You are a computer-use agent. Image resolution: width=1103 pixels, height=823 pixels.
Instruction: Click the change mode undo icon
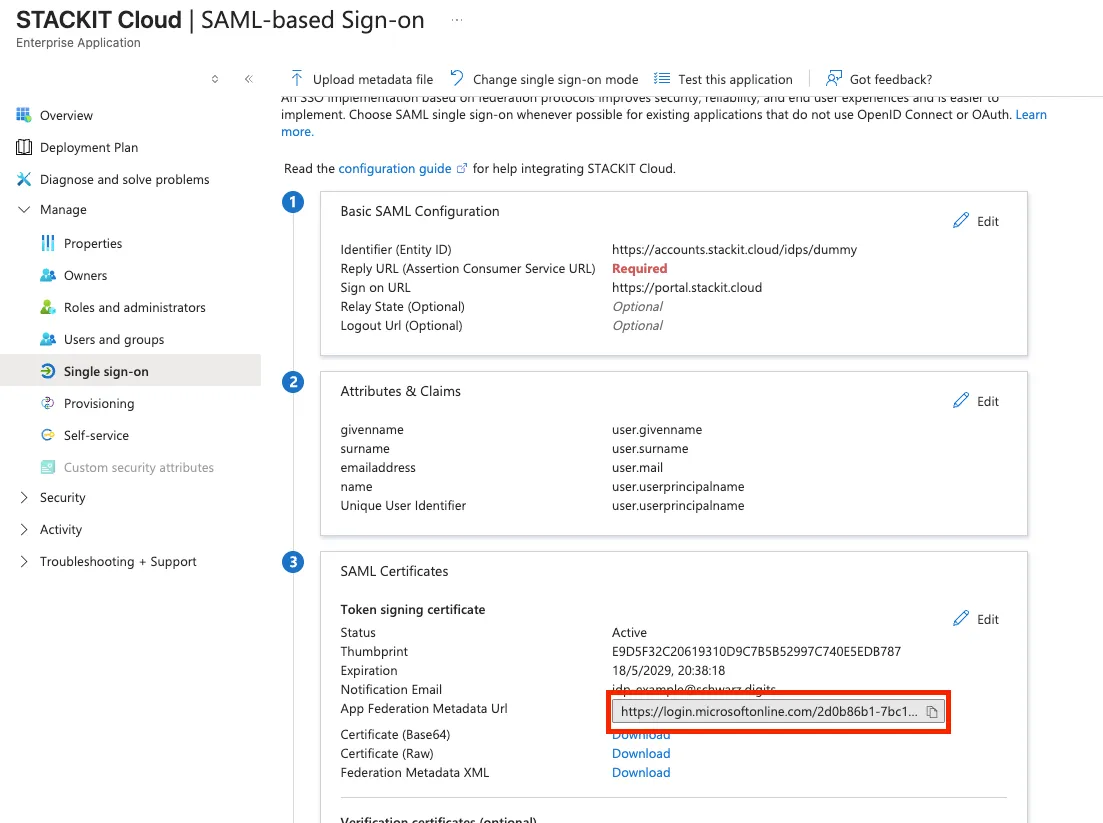[x=457, y=77]
